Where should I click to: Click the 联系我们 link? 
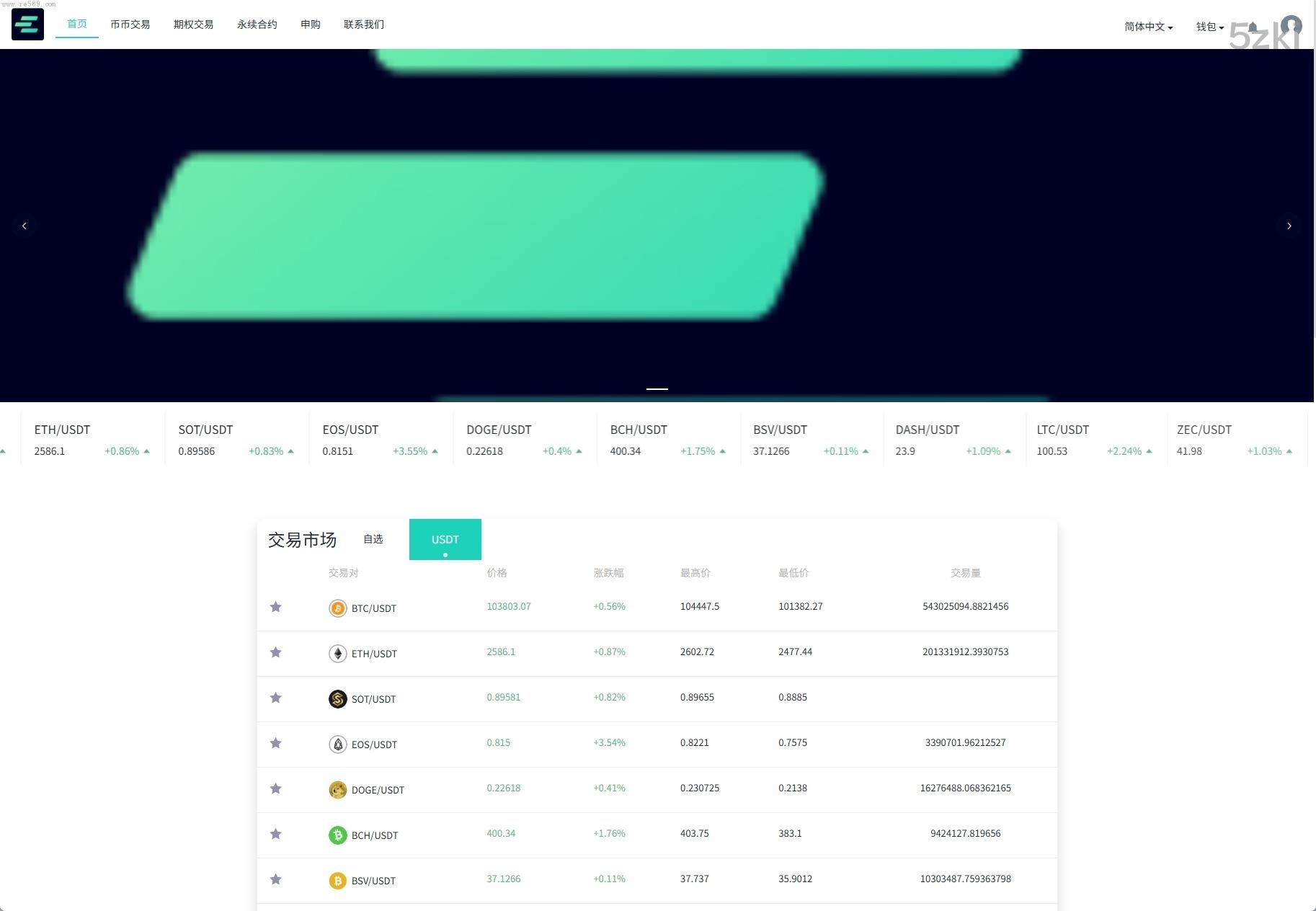[x=363, y=24]
